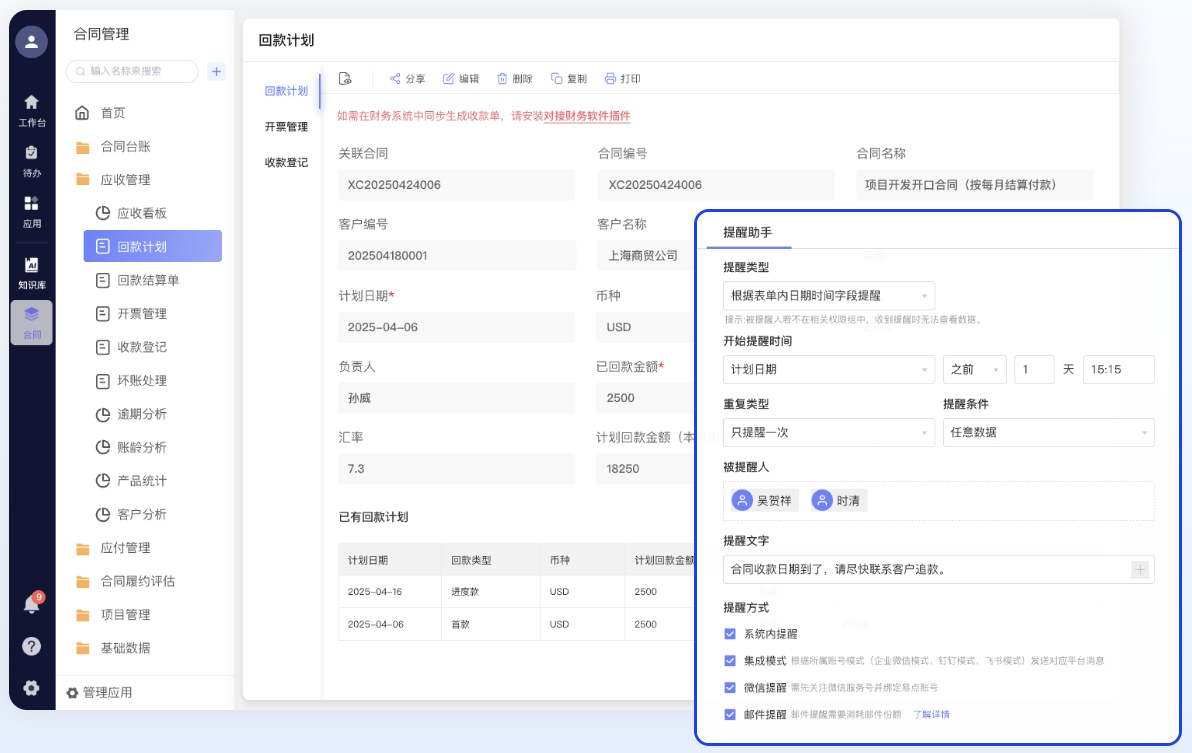The height and width of the screenshot is (753, 1192).
Task: Open the help question mark icon
Action: (31, 646)
